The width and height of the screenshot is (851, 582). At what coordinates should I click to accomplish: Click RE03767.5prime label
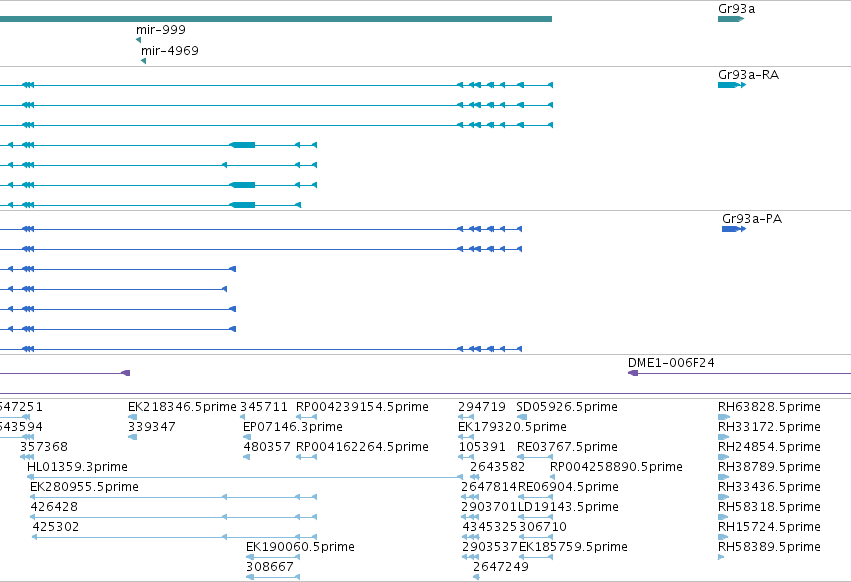567,447
